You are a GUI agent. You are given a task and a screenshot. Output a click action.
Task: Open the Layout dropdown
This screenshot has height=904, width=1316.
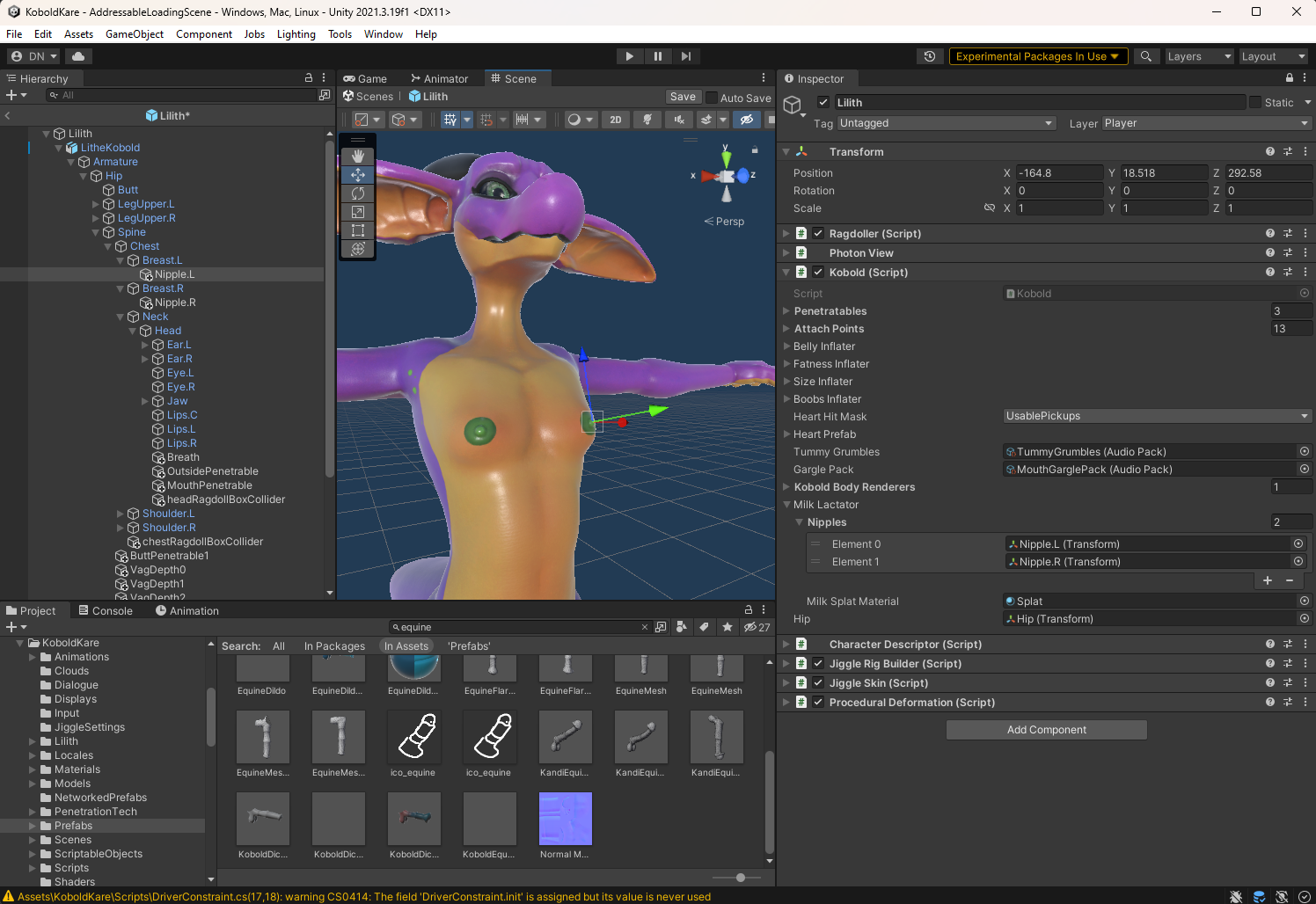pyautogui.click(x=1273, y=56)
